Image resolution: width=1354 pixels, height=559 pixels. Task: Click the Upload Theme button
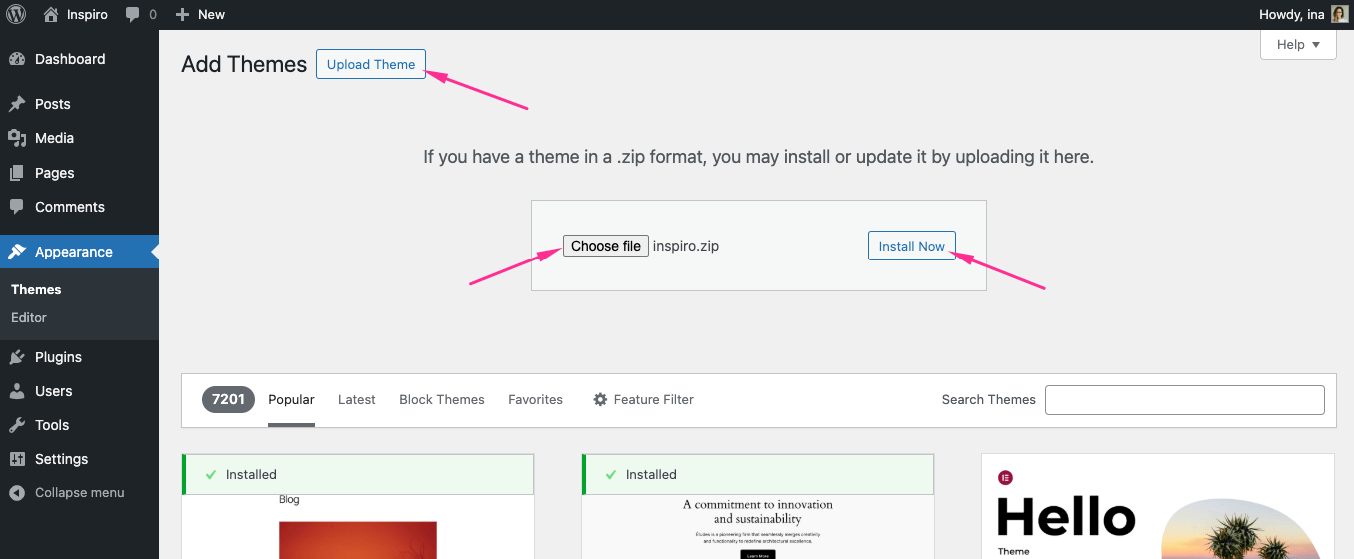point(371,64)
